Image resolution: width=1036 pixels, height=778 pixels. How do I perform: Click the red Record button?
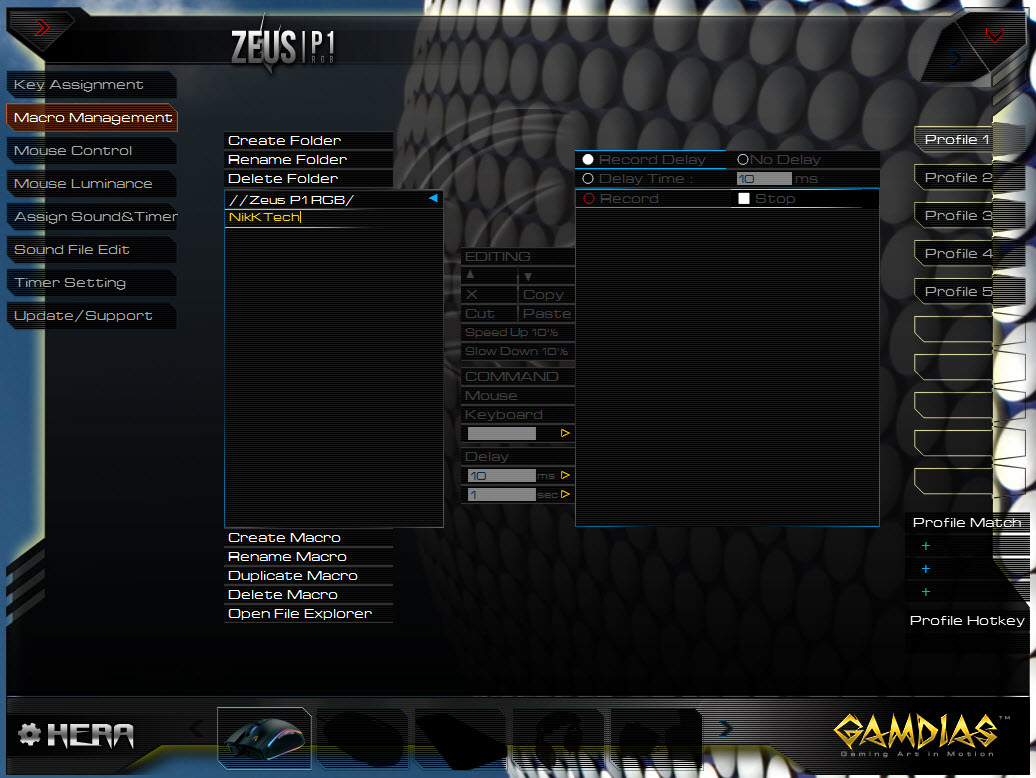589,198
